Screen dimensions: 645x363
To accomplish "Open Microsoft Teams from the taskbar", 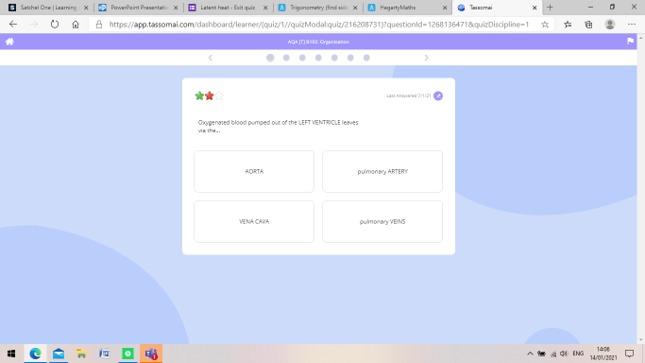I will click(x=151, y=354).
